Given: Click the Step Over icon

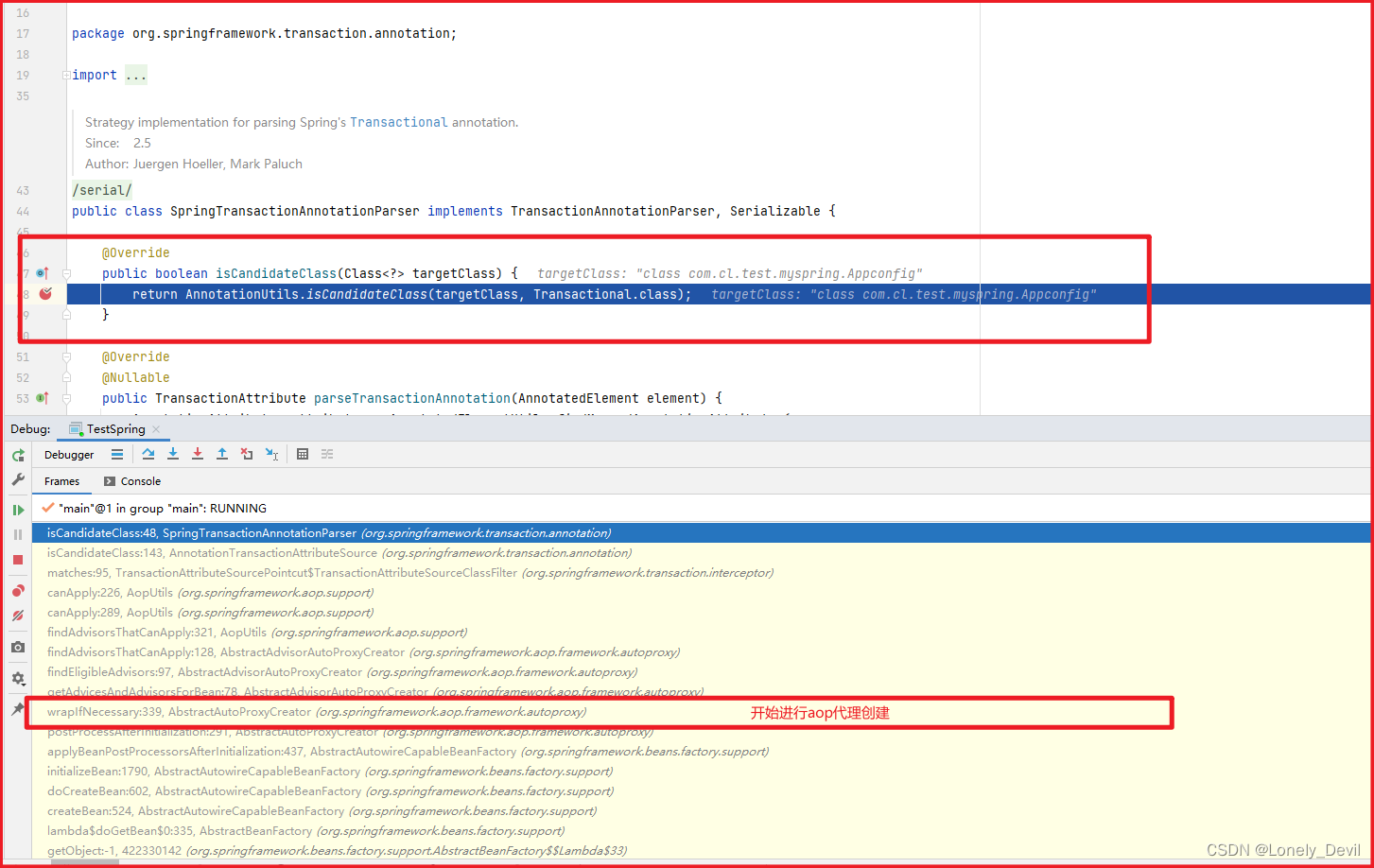Looking at the screenshot, I should click(148, 455).
